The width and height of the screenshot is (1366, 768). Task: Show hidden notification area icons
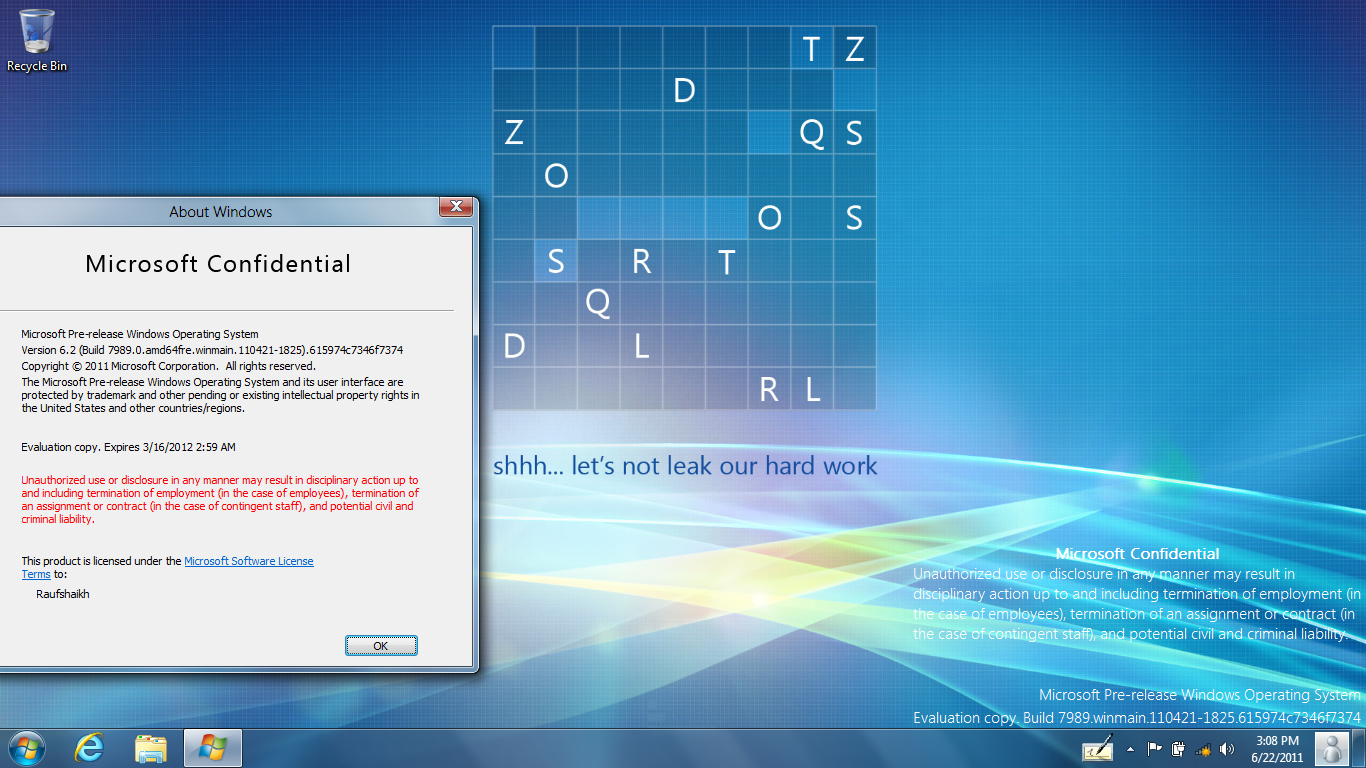tap(1131, 748)
